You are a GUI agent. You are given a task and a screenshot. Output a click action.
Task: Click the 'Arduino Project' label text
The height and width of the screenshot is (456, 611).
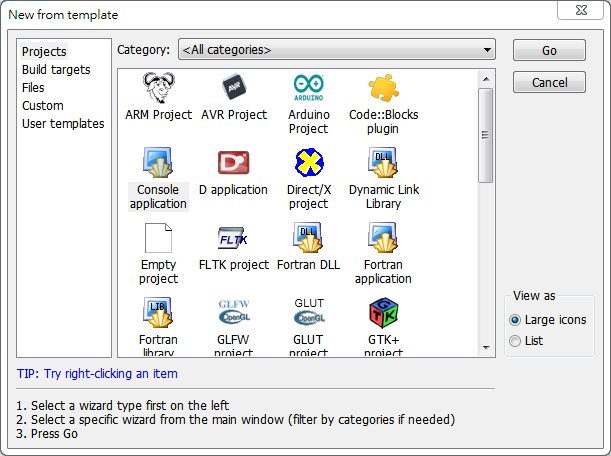[309, 122]
